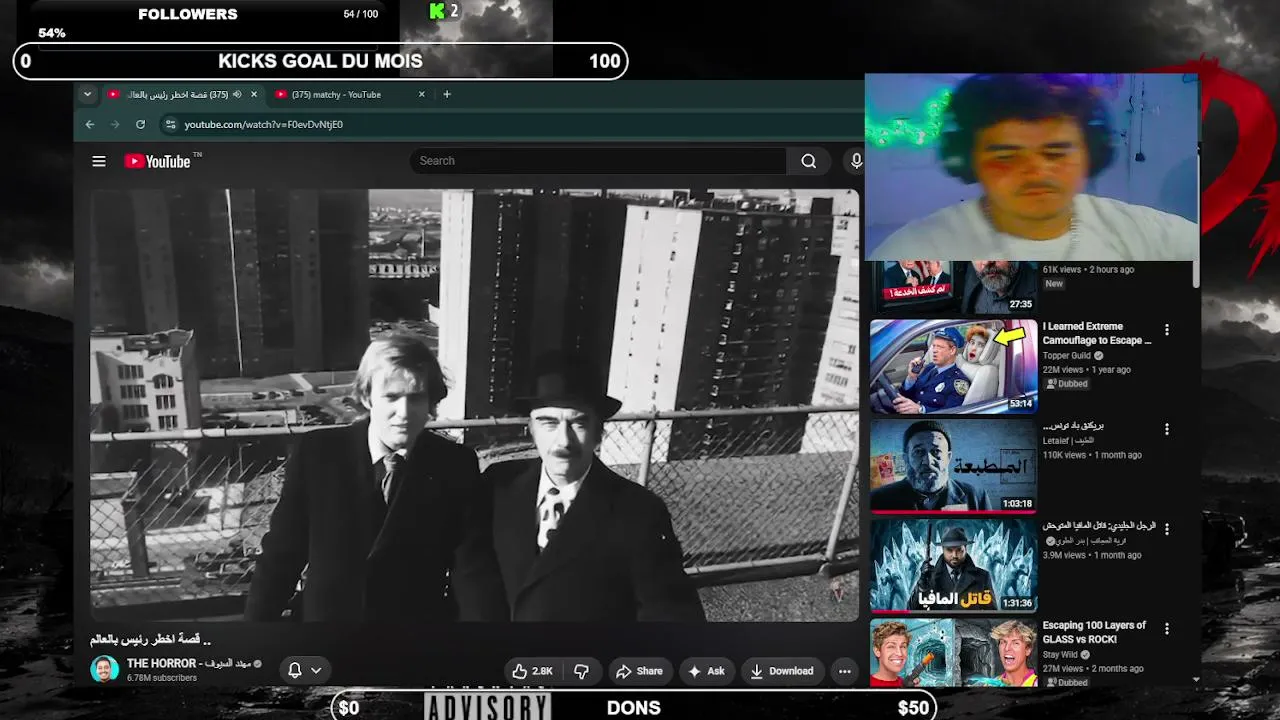This screenshot has width=1280, height=720.
Task: Open options for the Extreme Camouflage video
Action: [x=1166, y=330]
